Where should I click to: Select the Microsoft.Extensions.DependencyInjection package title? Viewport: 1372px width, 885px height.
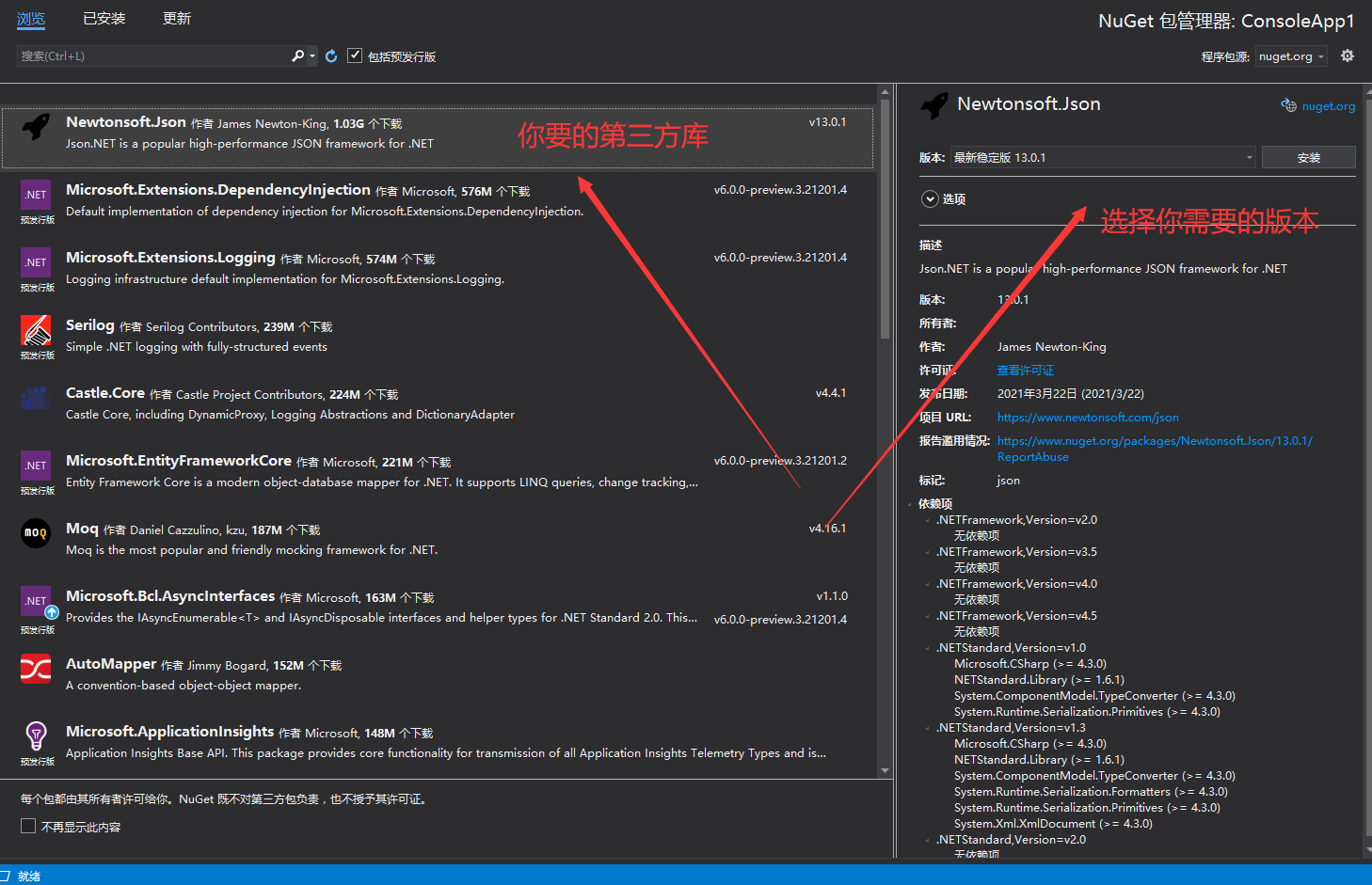pos(218,190)
